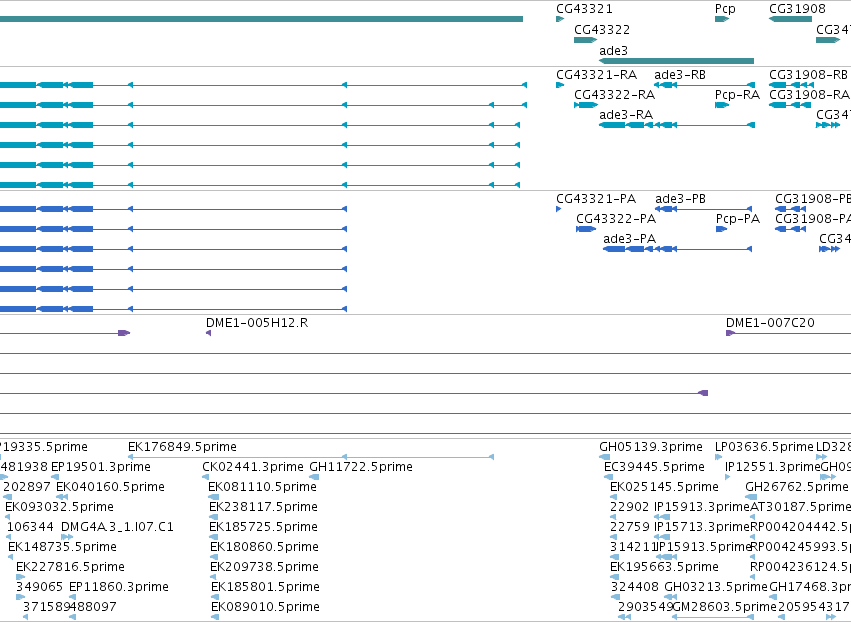The width and height of the screenshot is (851, 622).
Task: Open the EK180860.5prime EST label
Action: pyautogui.click(x=264, y=547)
